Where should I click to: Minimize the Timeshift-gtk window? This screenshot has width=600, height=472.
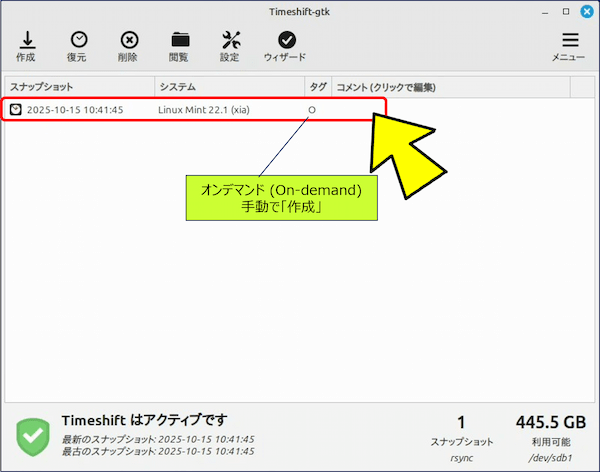(x=545, y=11)
